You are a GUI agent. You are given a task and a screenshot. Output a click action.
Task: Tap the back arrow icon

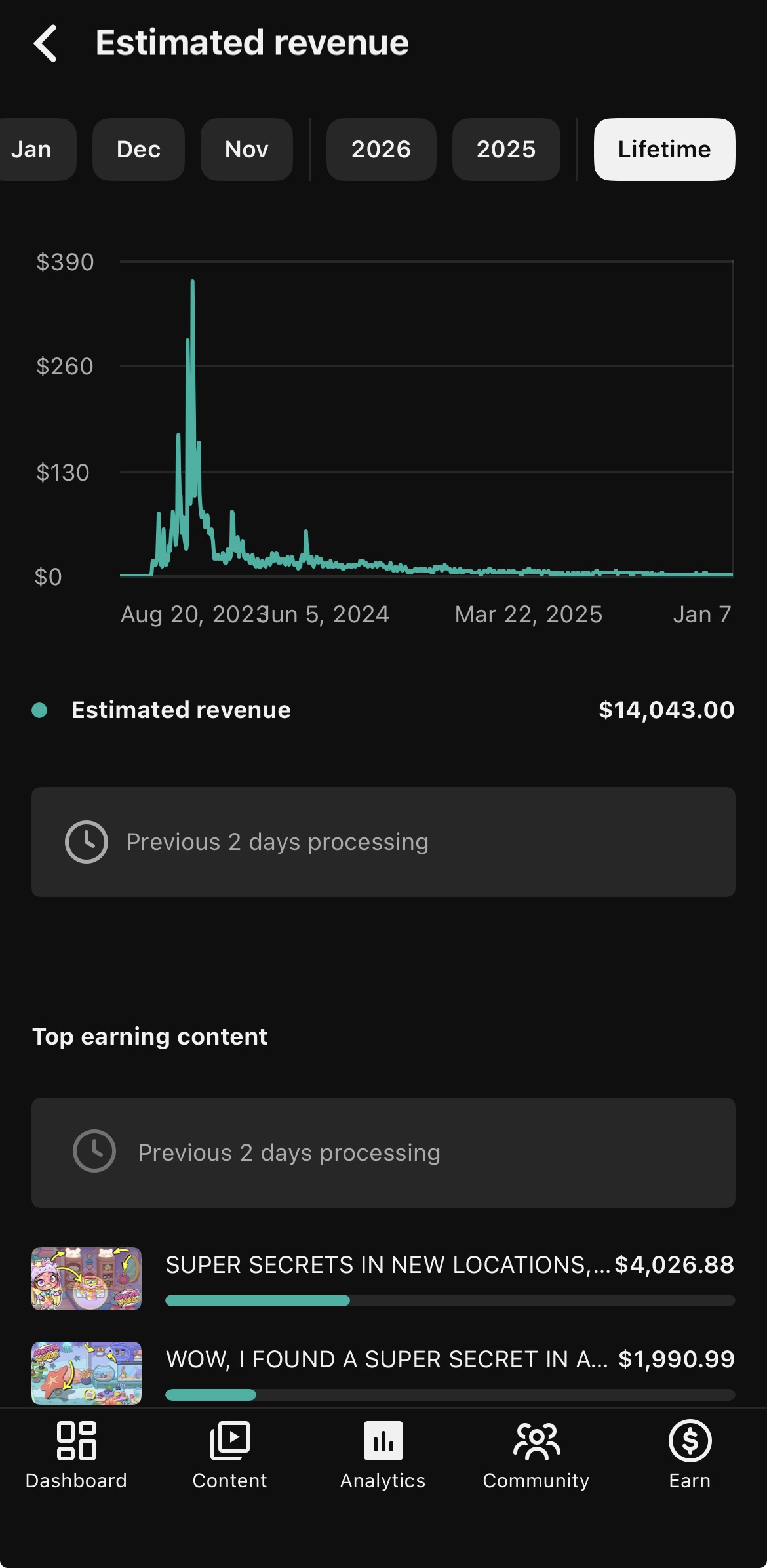click(x=45, y=43)
